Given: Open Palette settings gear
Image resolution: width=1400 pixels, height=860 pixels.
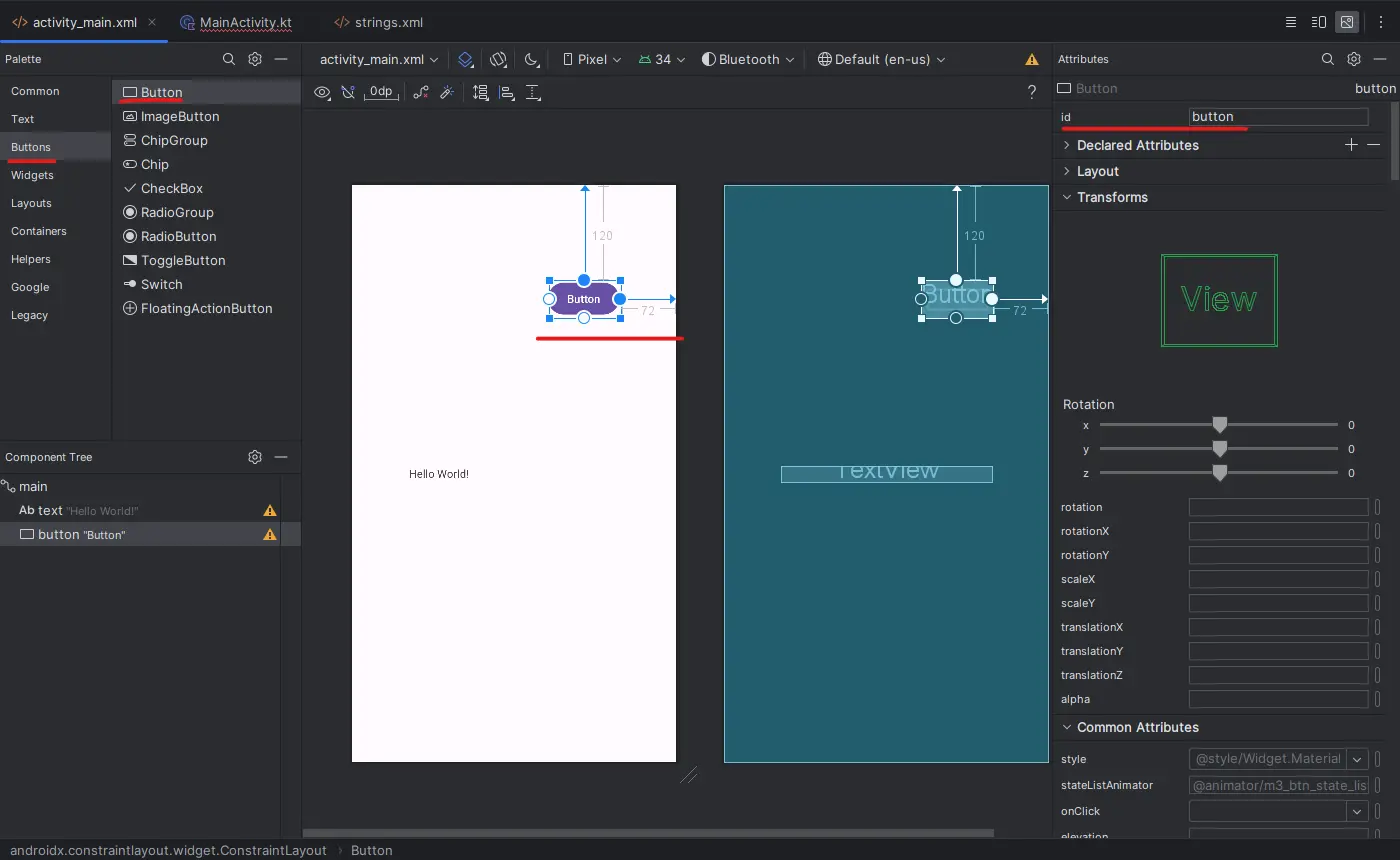Looking at the screenshot, I should point(255,59).
